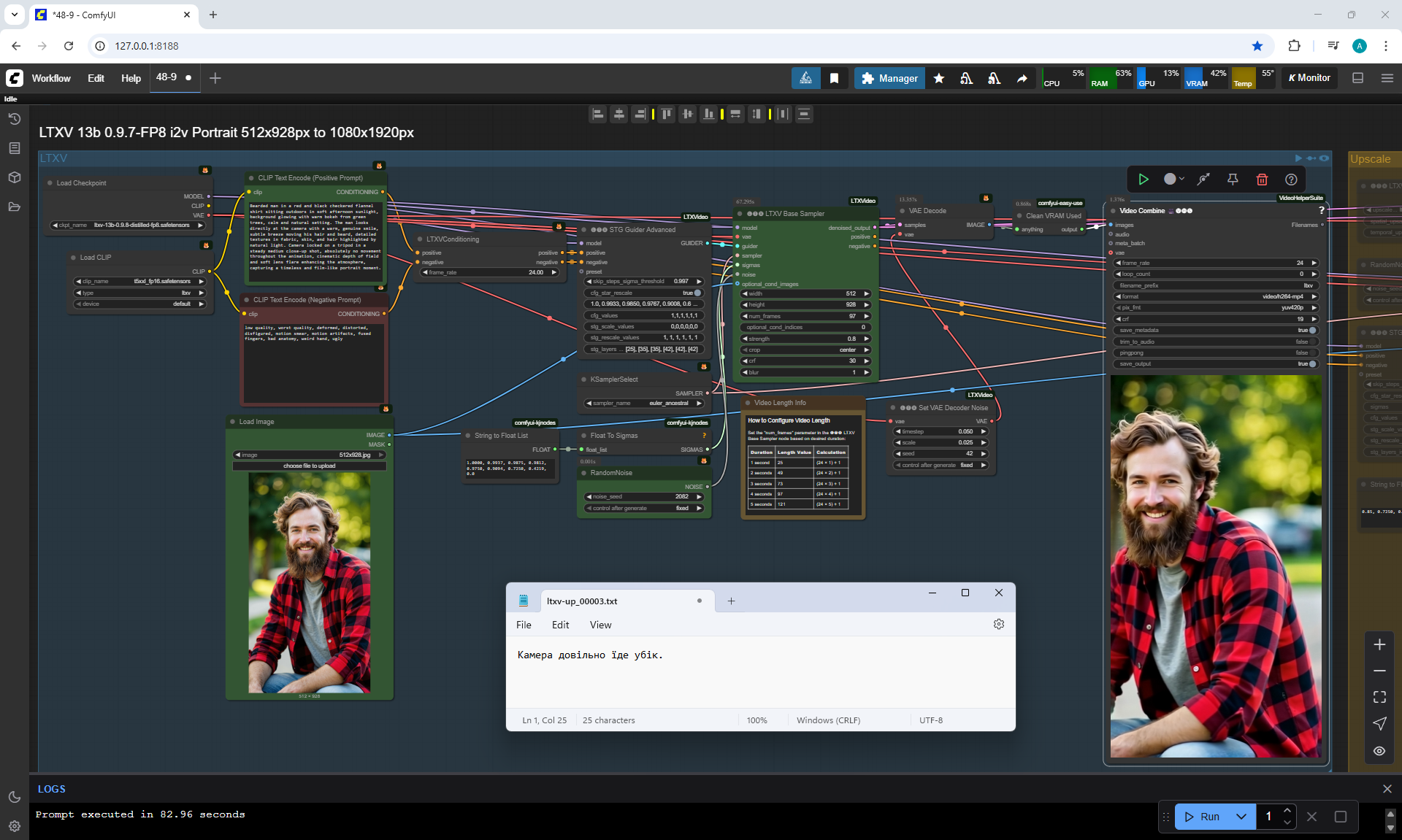1402x840 pixels.
Task: Toggle save_metadata in Video Combine
Action: pos(1312,331)
